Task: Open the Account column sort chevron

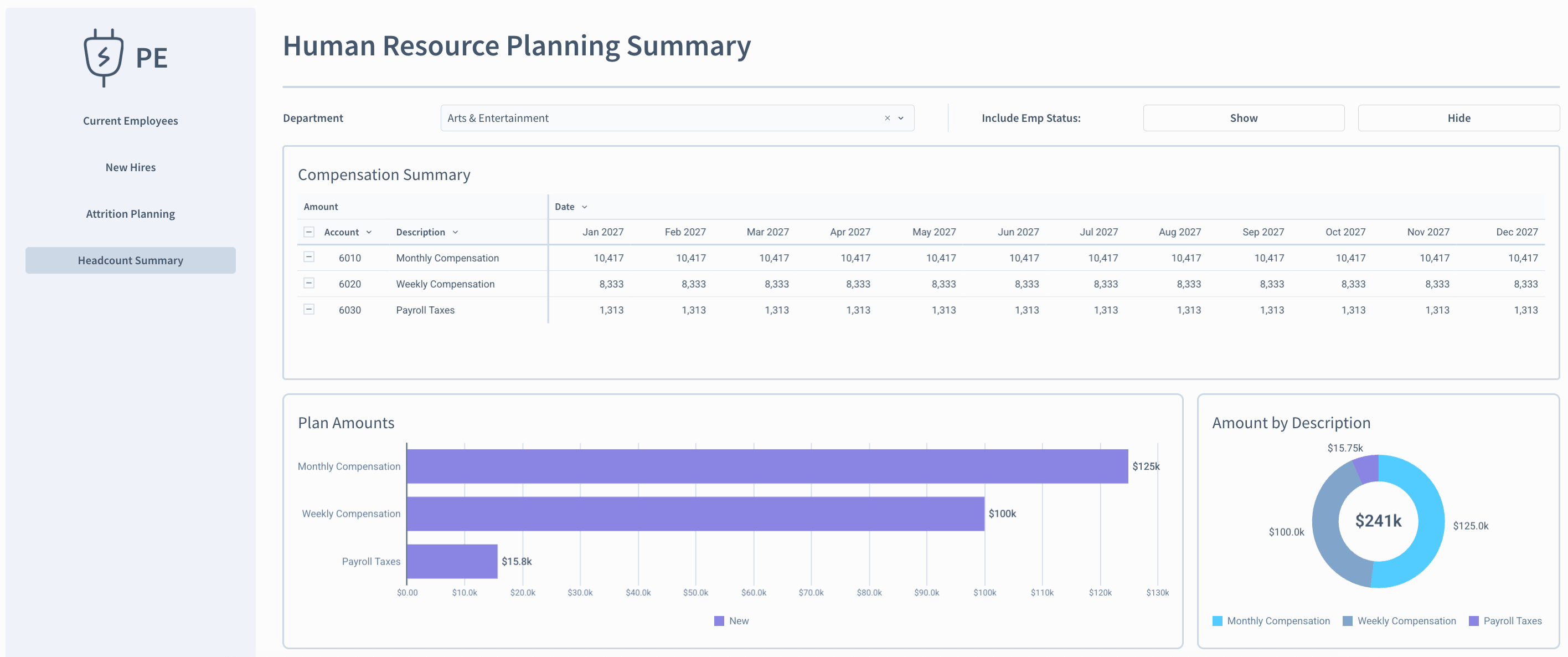Action: [369, 232]
